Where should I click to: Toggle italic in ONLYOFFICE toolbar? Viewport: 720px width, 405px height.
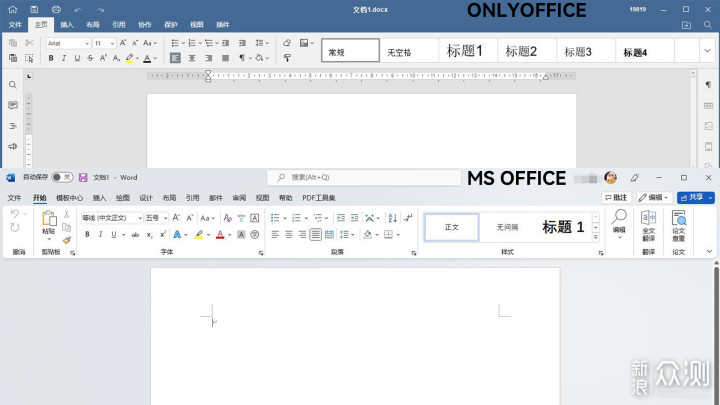64,58
